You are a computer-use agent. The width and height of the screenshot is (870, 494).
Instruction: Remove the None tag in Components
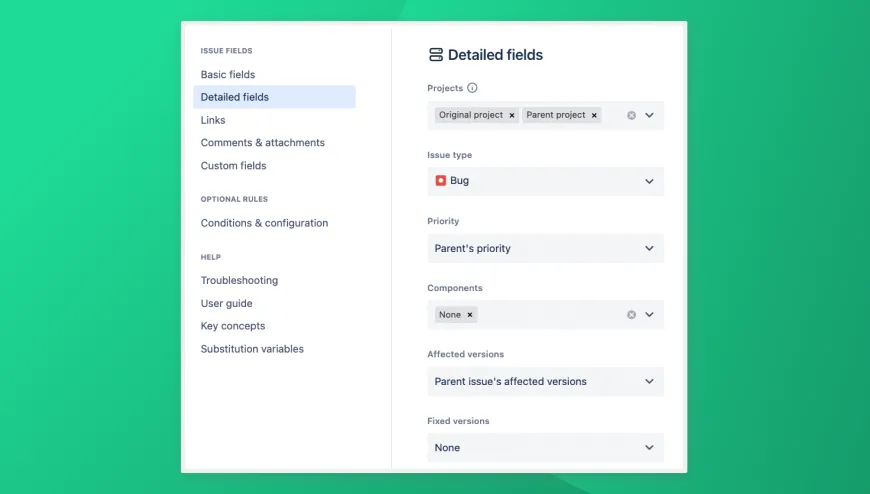[470, 314]
